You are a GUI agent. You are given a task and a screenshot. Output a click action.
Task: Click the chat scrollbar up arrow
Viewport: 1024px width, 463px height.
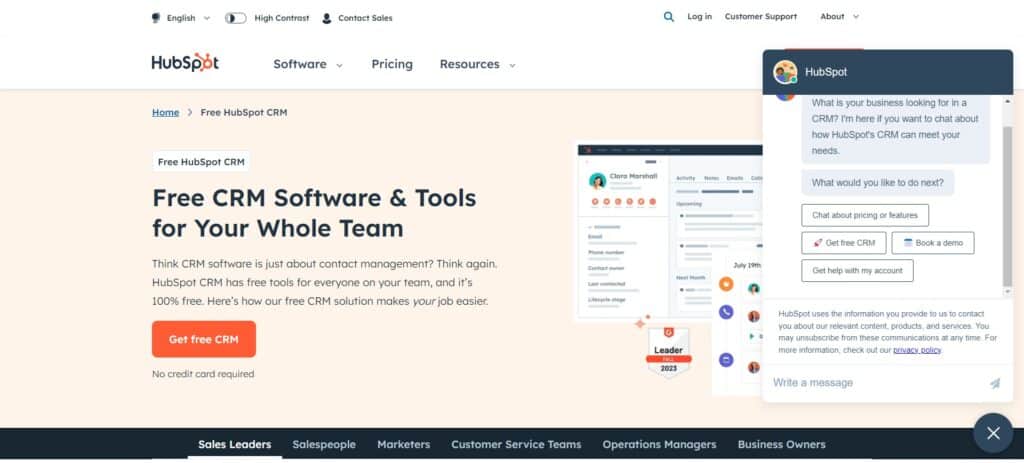coord(1008,102)
